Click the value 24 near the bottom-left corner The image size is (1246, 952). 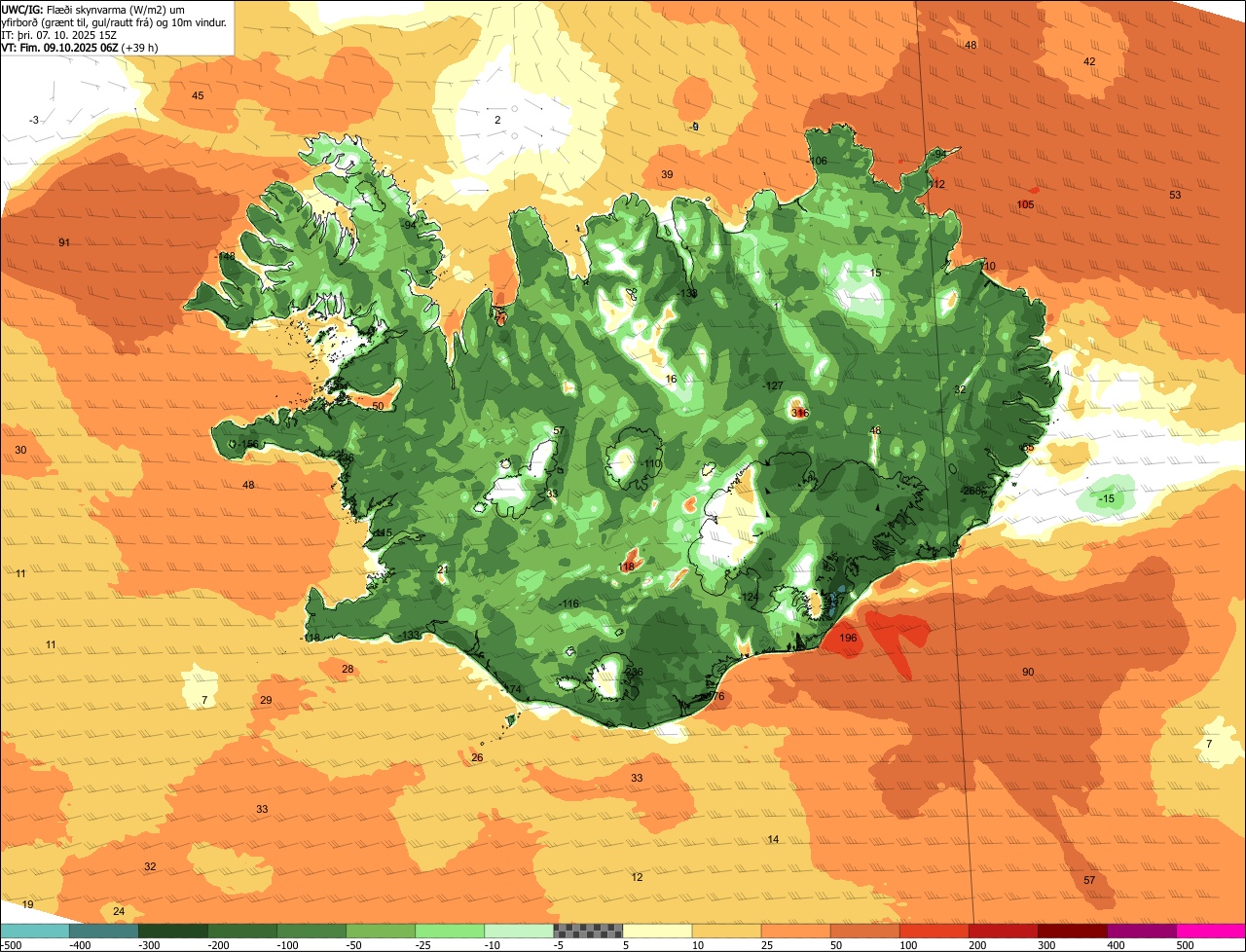pos(119,911)
